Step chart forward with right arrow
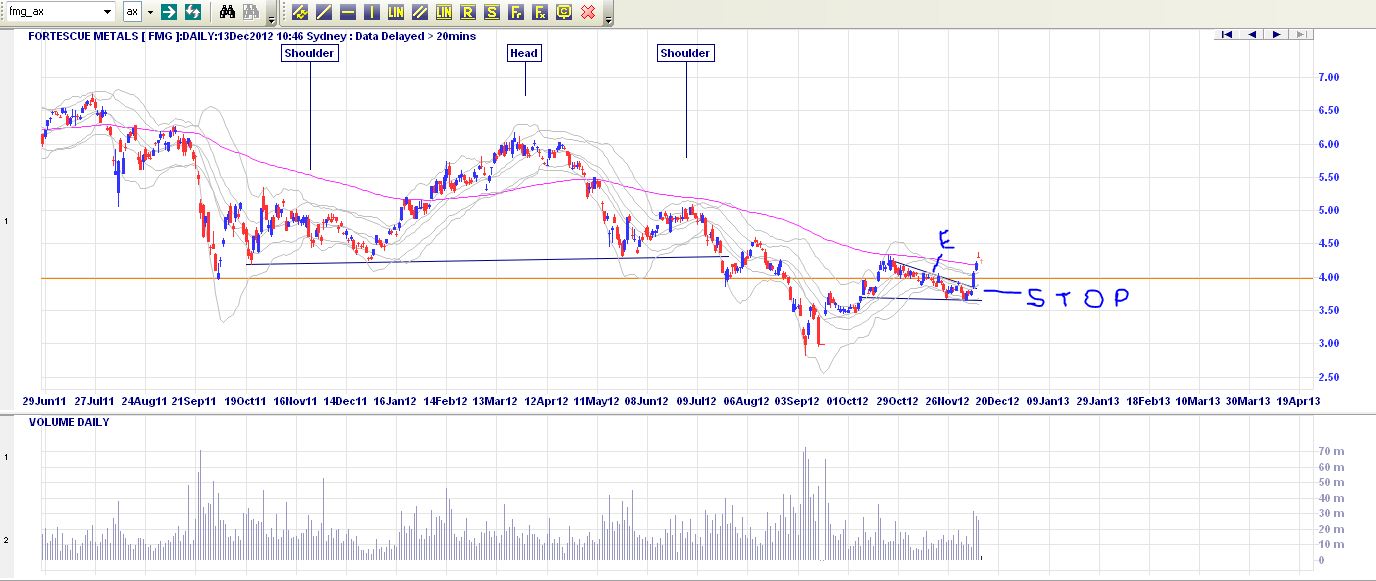1376x581 pixels. [1276, 34]
